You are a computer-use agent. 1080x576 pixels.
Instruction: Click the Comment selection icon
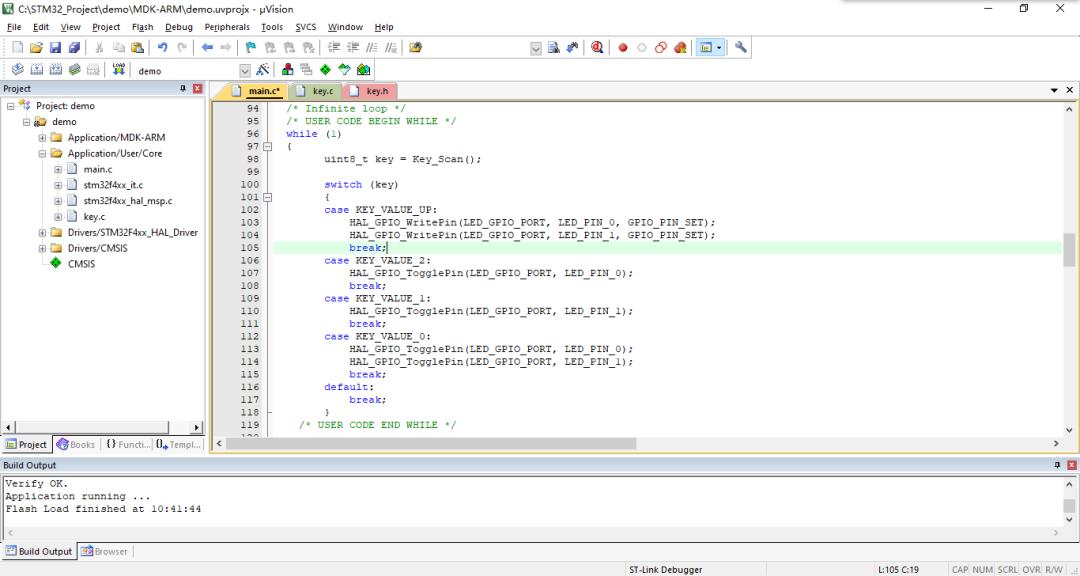(x=372, y=48)
